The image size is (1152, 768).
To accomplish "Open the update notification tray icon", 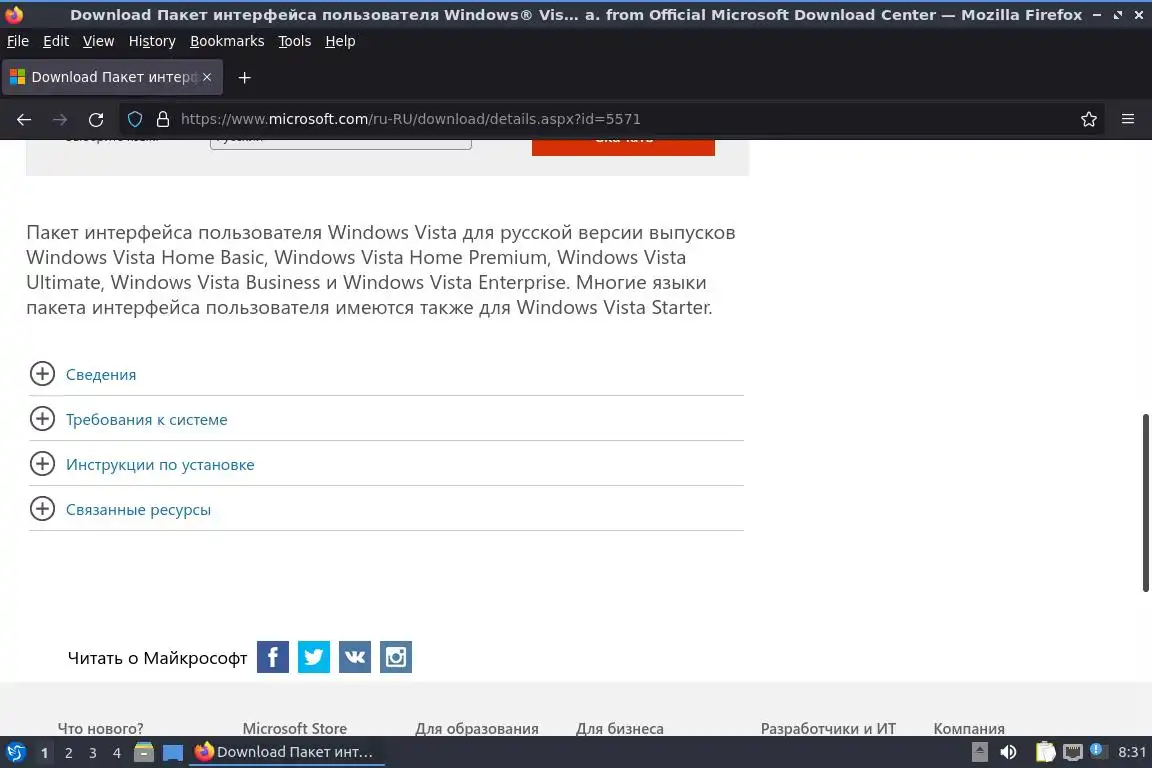I will (1096, 750).
